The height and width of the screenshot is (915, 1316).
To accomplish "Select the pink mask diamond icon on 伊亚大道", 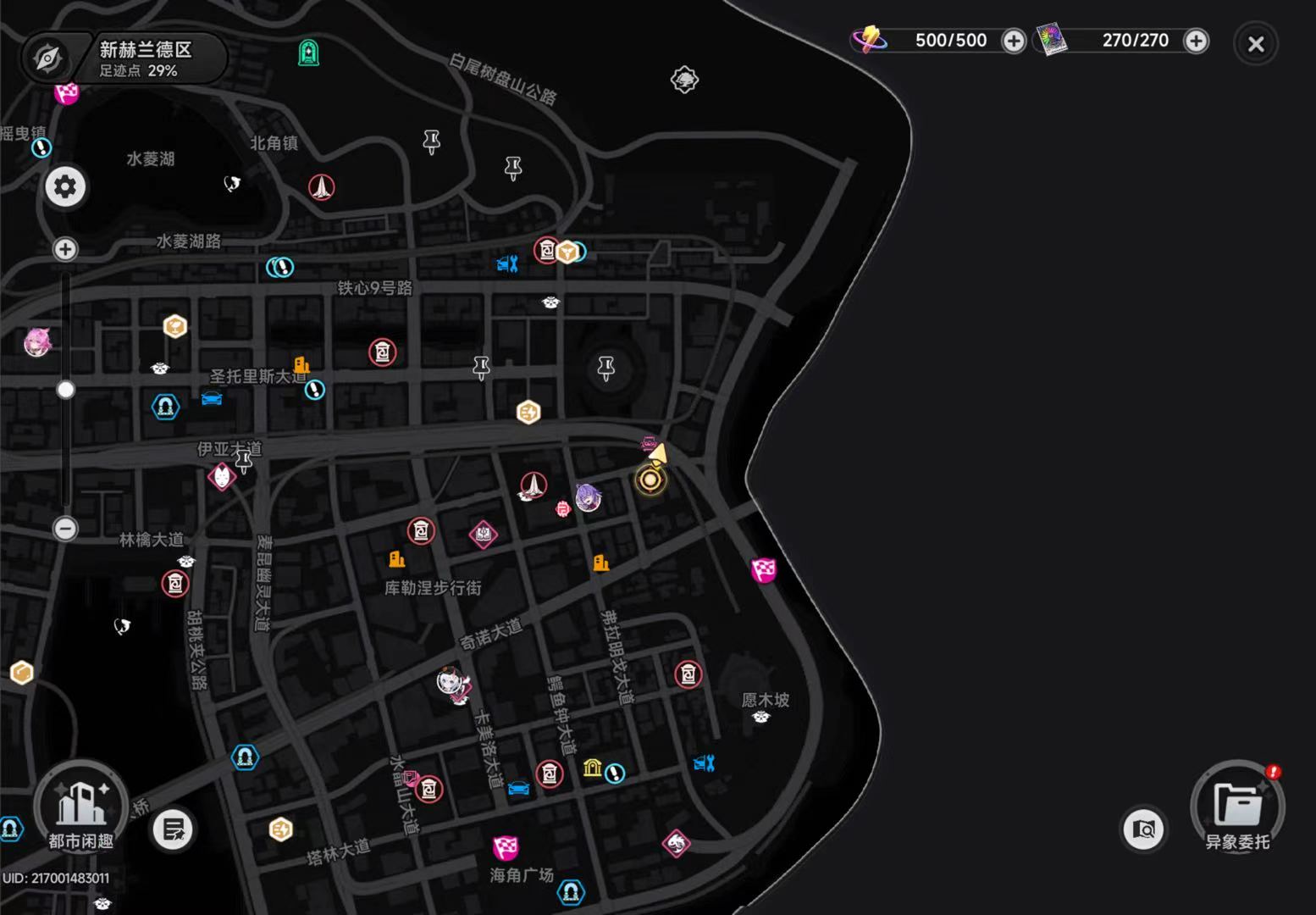I will (222, 477).
